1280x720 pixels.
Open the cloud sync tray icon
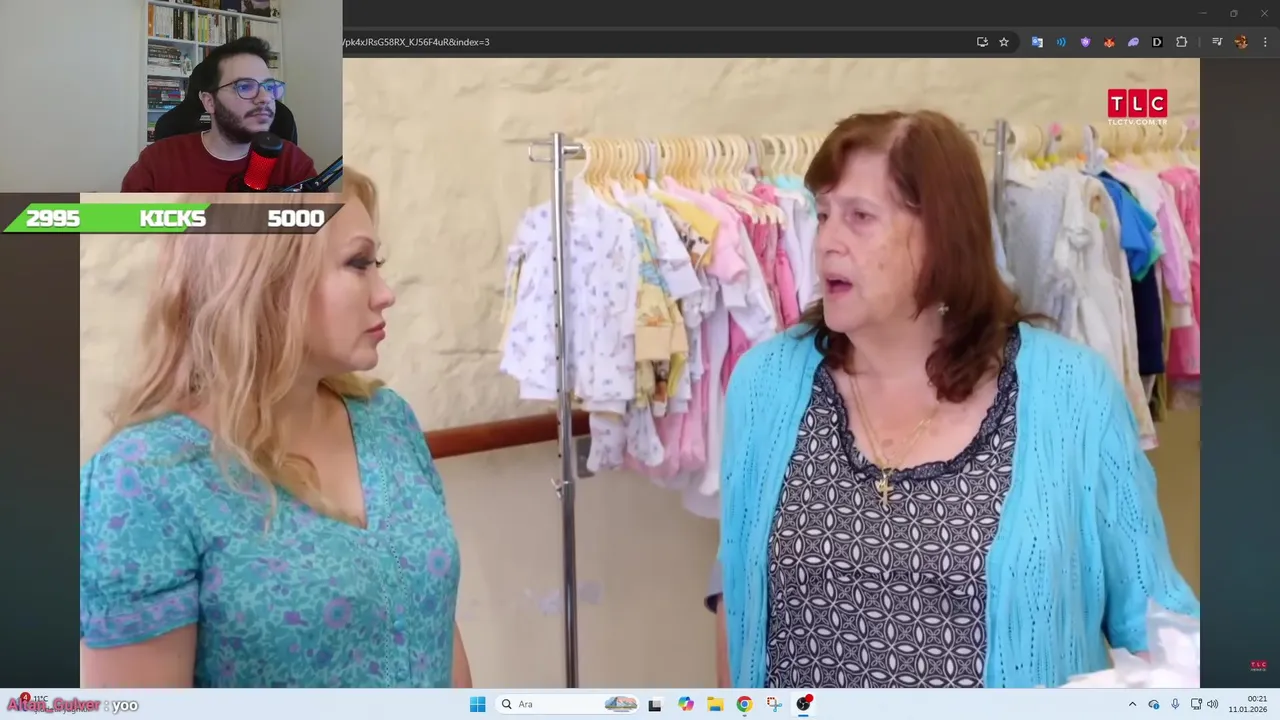point(1154,704)
